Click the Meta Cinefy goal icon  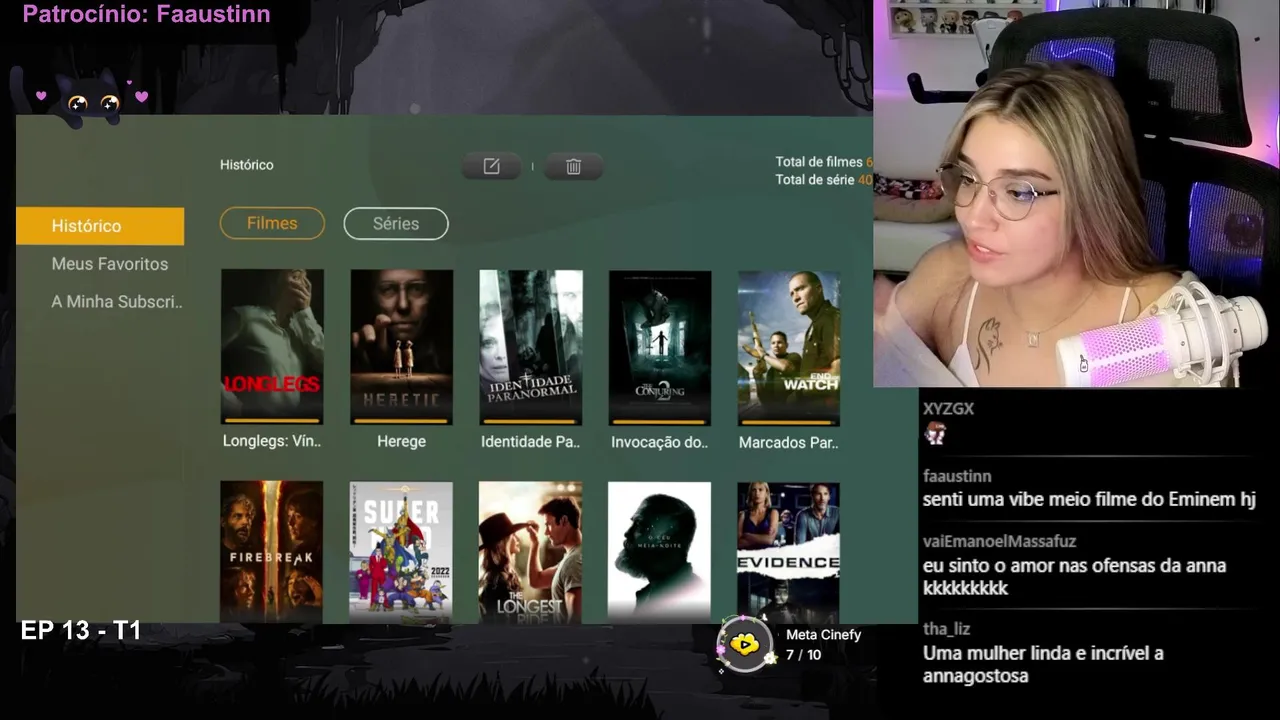coord(744,645)
